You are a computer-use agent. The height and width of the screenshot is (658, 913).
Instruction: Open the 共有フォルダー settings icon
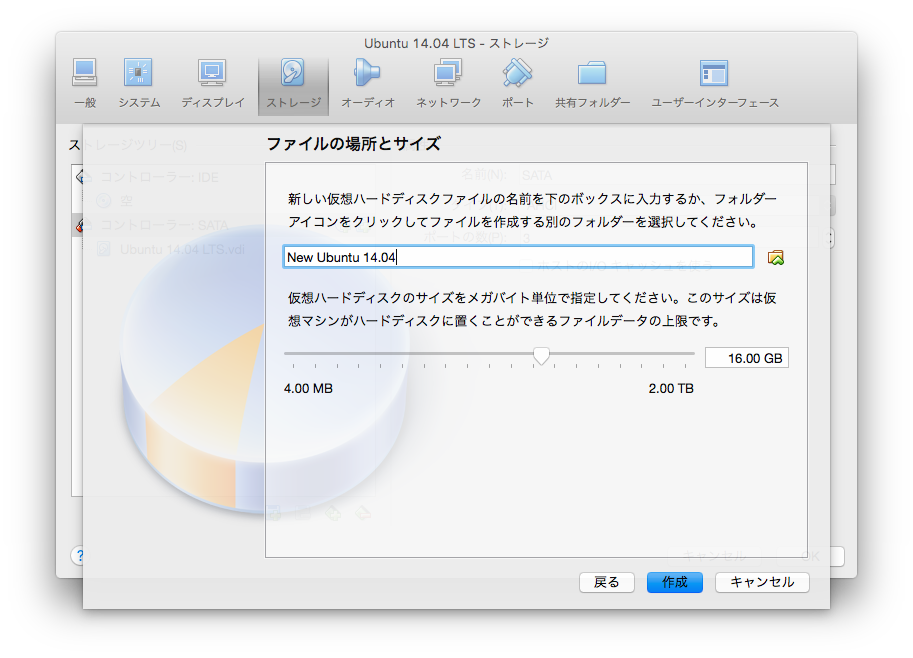pyautogui.click(x=592, y=84)
